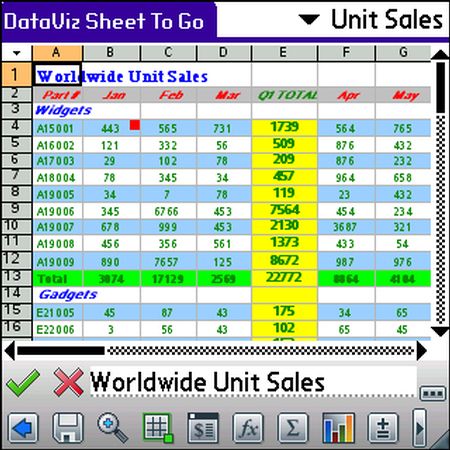The image size is (450, 450).
Task: Expand the edit line with ellipsis button
Action: (x=433, y=393)
